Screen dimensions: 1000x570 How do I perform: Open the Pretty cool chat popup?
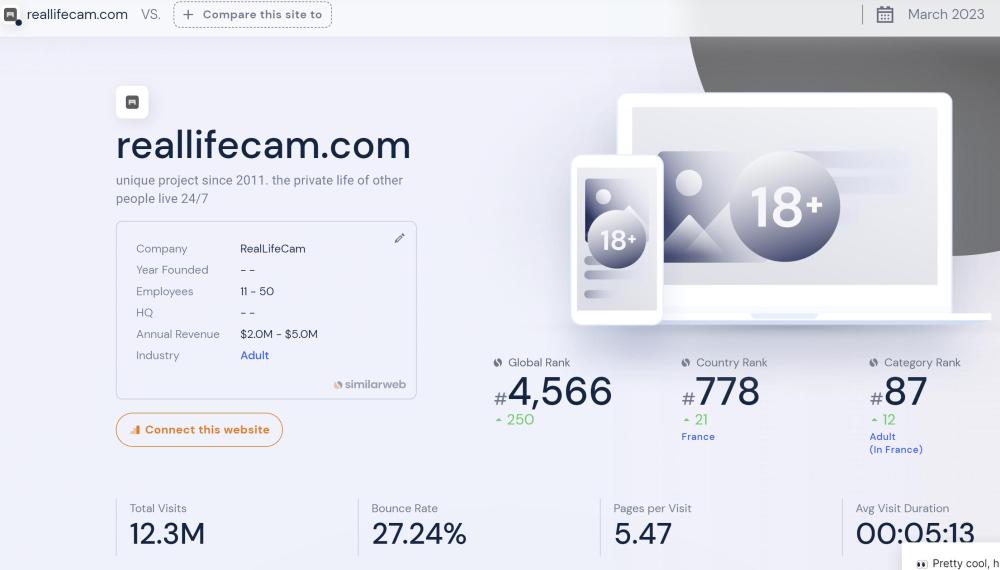955,562
